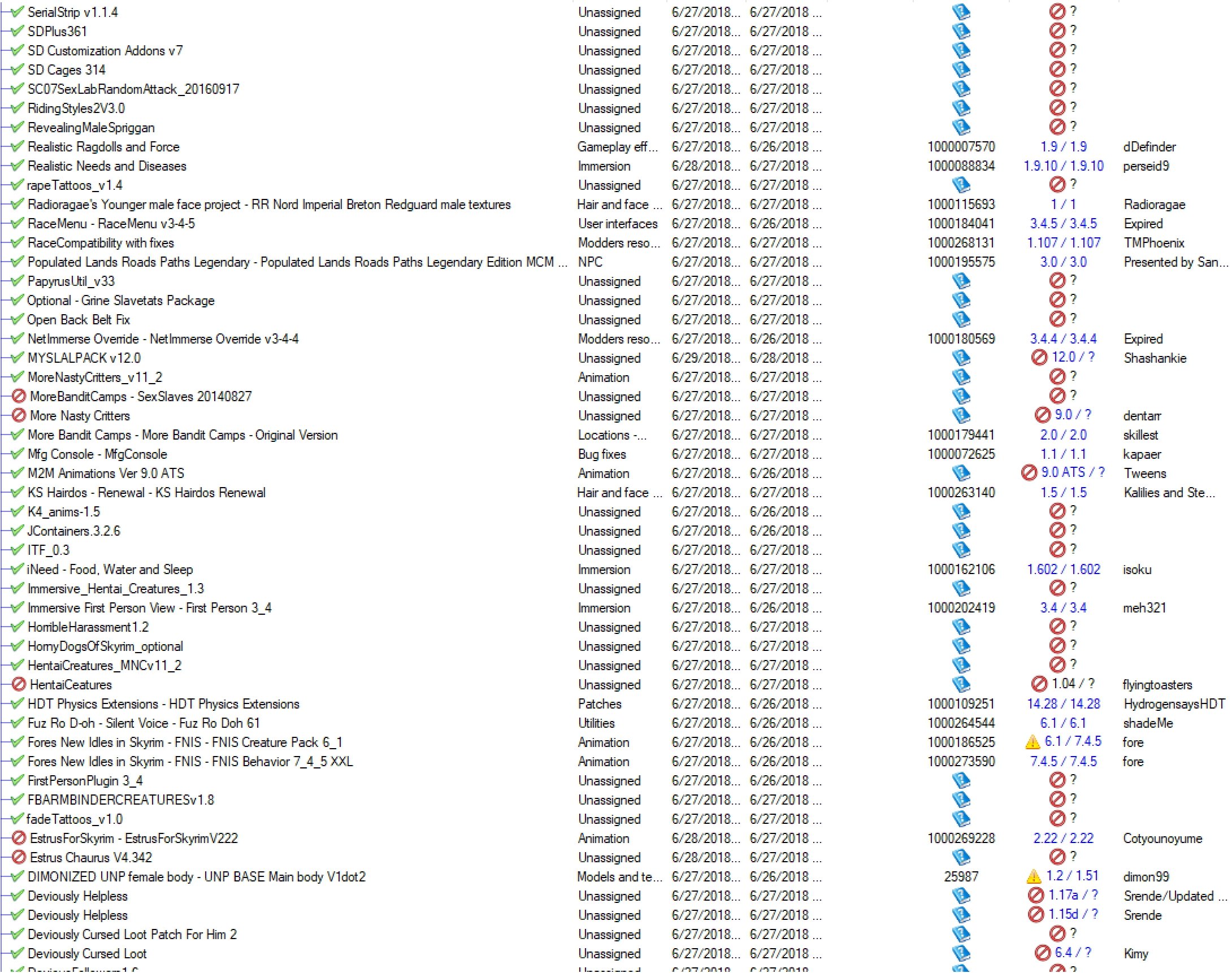
Task: Disable the Realistic Ragdolls and Force mod checkmark
Action: click(18, 146)
